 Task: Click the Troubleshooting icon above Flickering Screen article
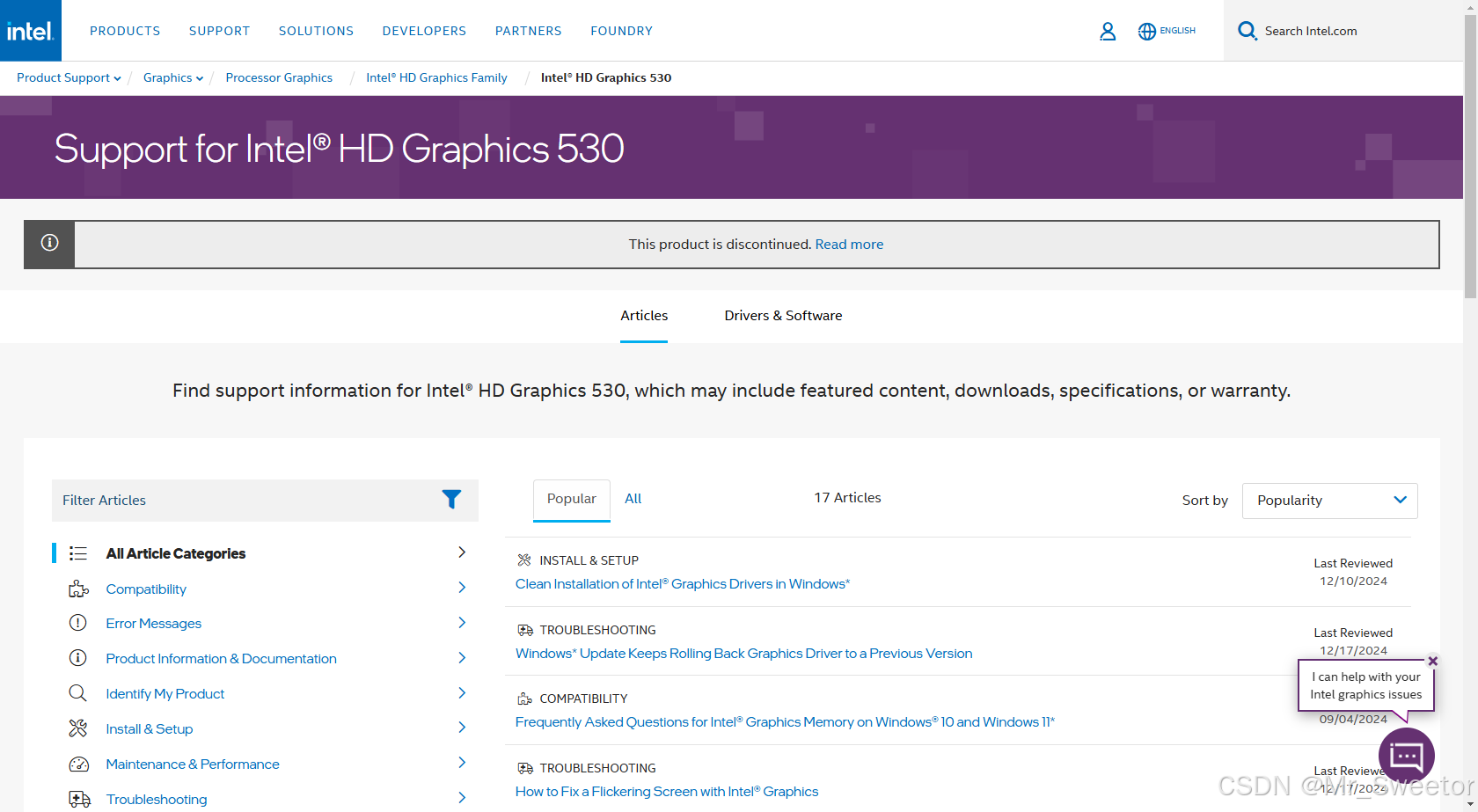click(525, 768)
